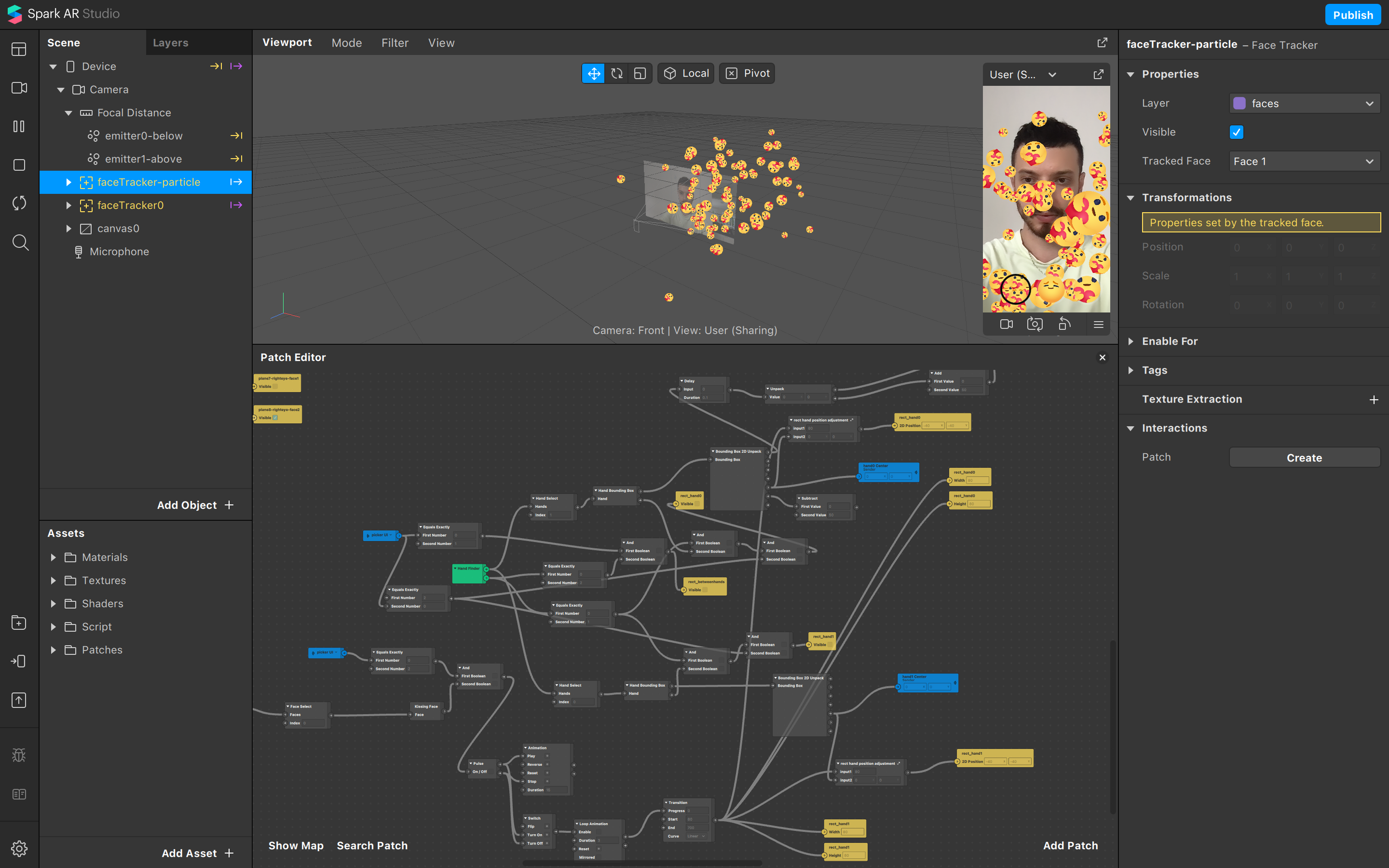Select the rotate manipulator tool in the viewport
This screenshot has height=868, width=1389.
tap(617, 73)
